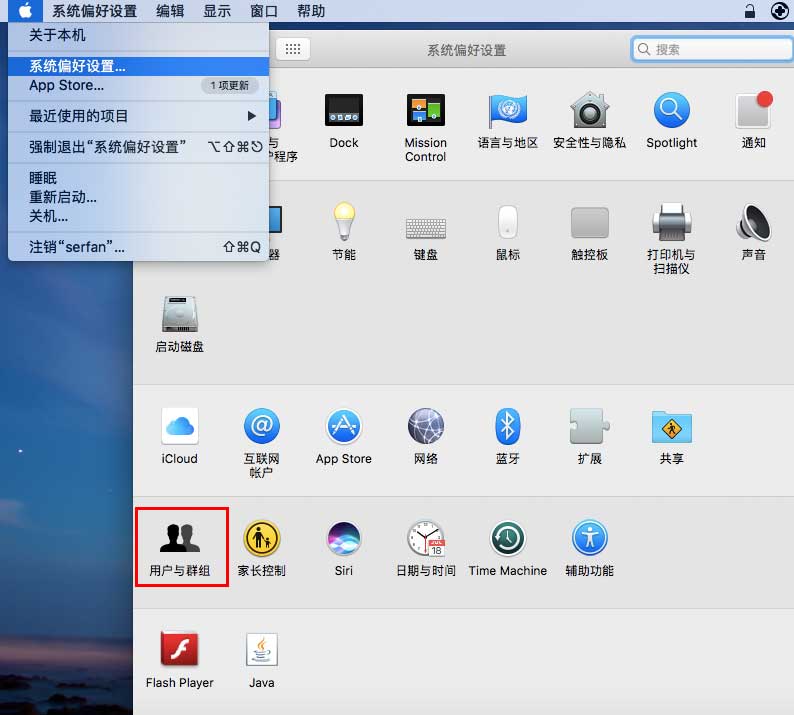Open the 语言与地区 flag icon
The height and width of the screenshot is (715, 794).
(x=507, y=110)
